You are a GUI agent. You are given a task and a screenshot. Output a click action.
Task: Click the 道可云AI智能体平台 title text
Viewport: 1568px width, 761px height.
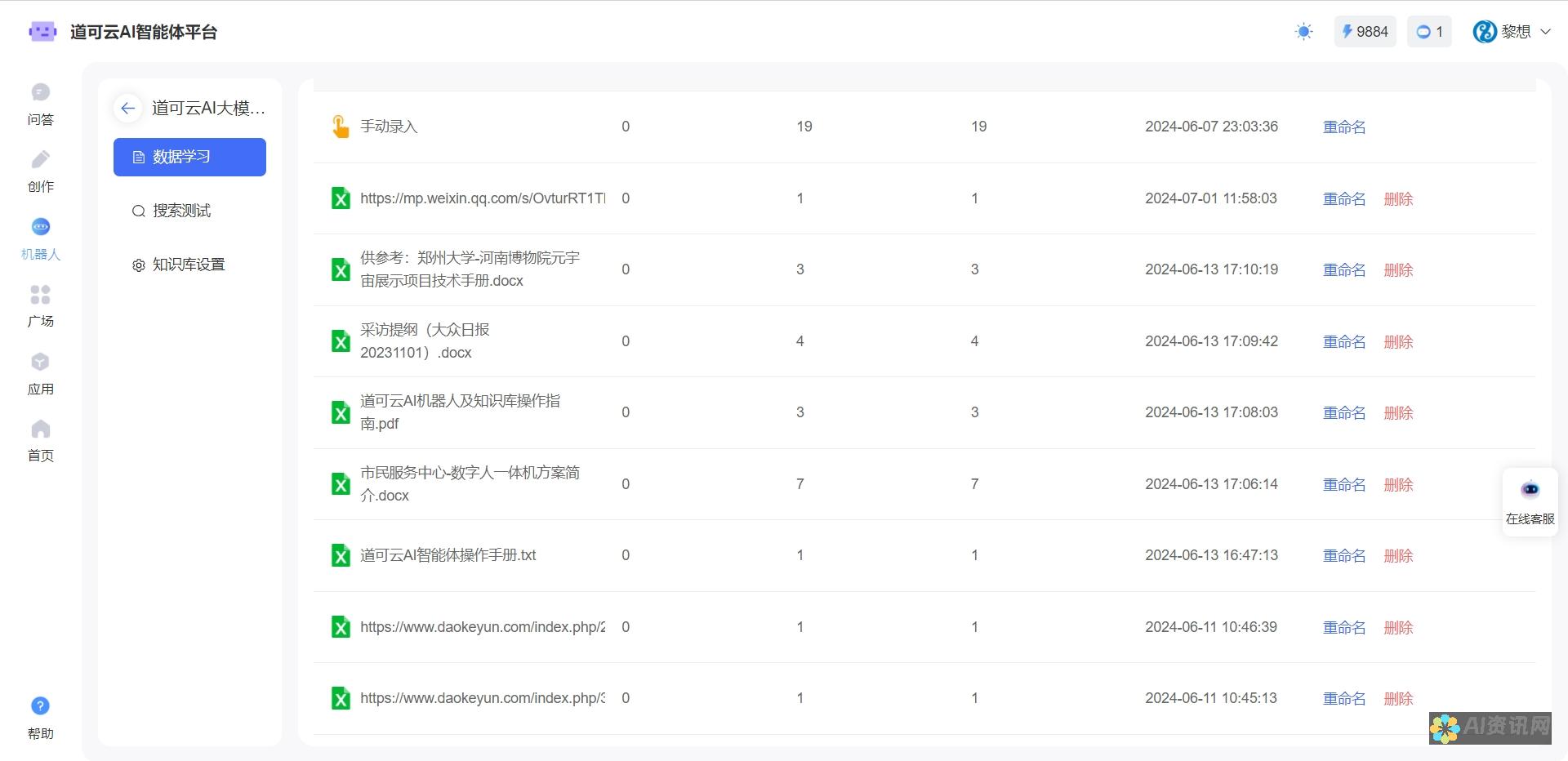coord(144,32)
